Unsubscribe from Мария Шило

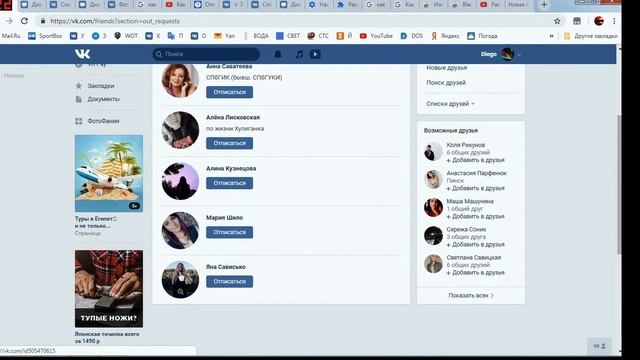(x=229, y=232)
